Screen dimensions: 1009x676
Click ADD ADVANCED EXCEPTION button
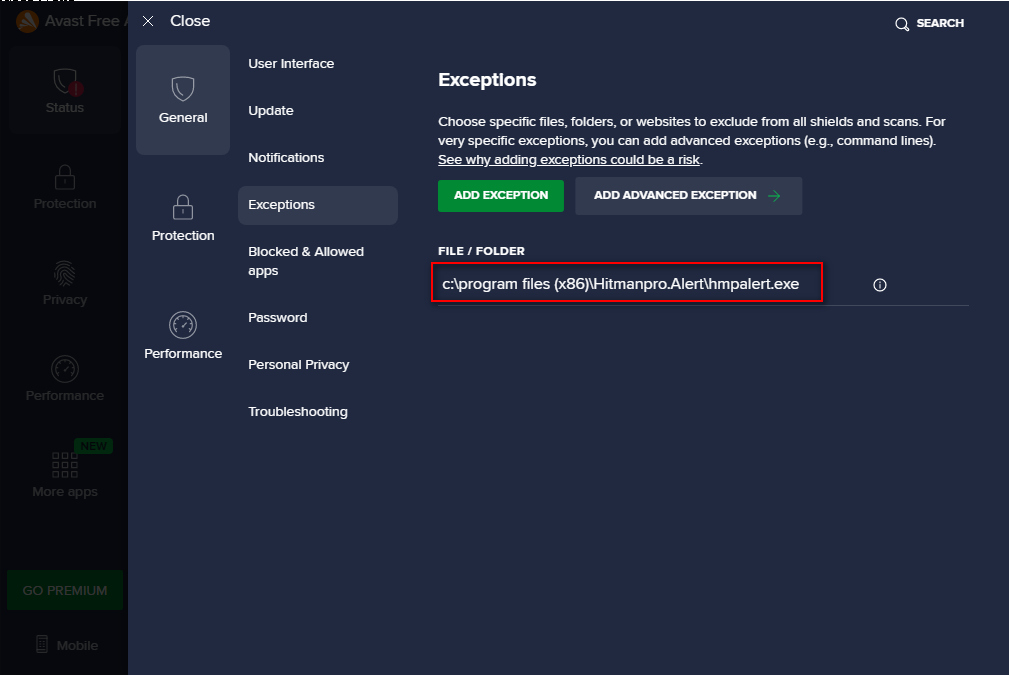point(689,196)
